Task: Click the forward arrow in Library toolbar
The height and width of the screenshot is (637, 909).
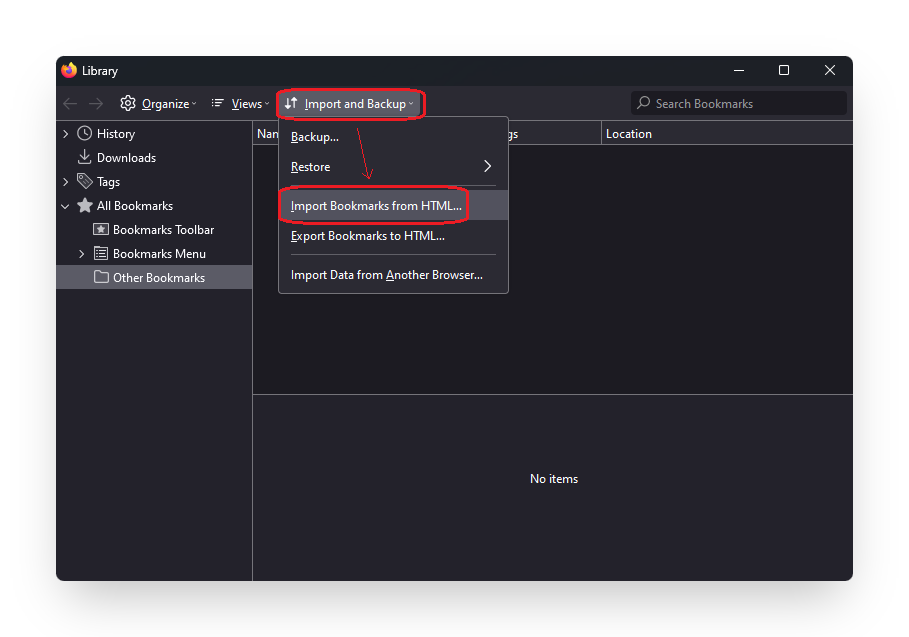Action: 96,103
